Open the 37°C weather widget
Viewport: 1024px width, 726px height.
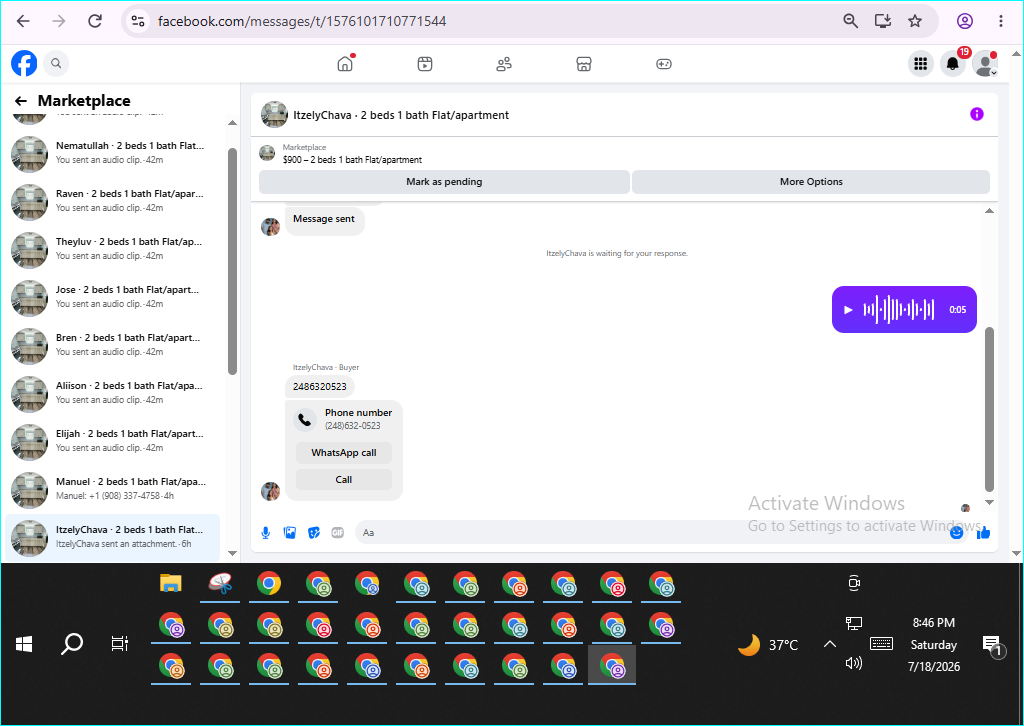point(768,645)
